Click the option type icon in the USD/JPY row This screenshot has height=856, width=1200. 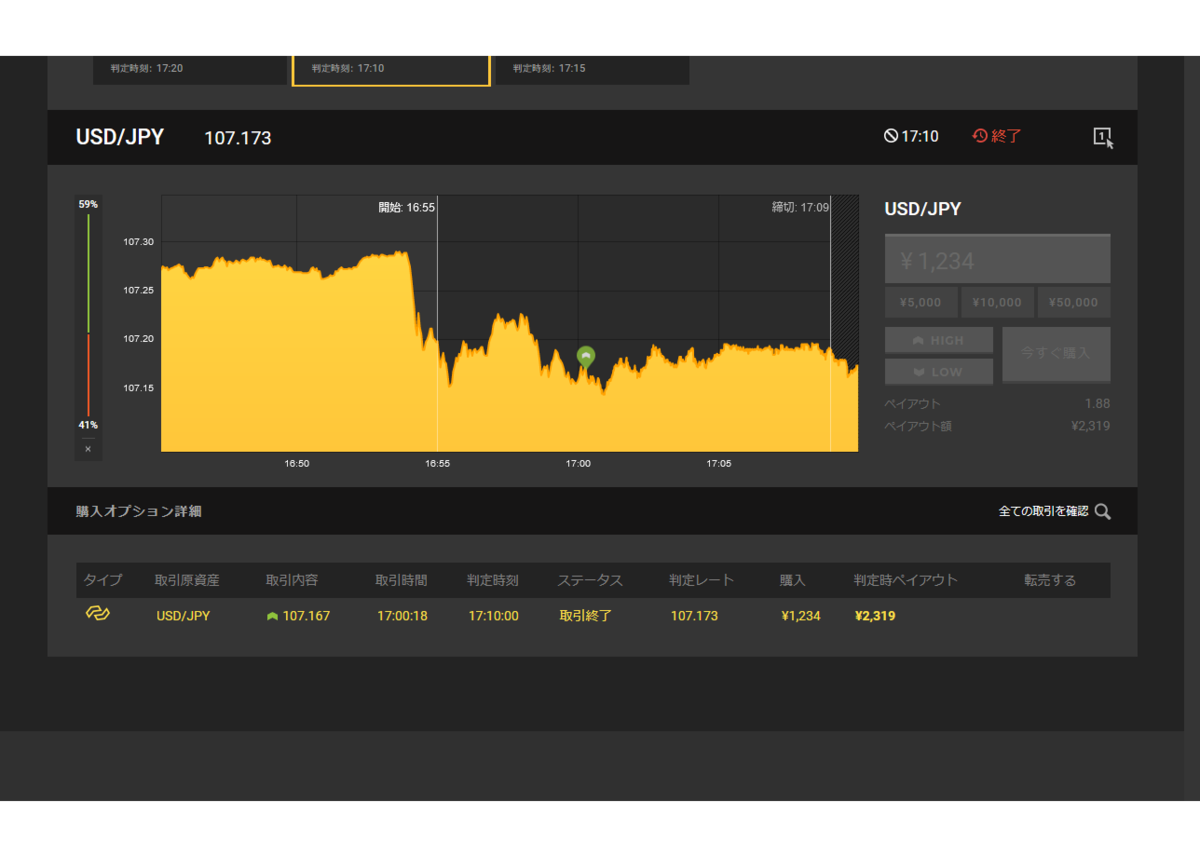tap(97, 614)
